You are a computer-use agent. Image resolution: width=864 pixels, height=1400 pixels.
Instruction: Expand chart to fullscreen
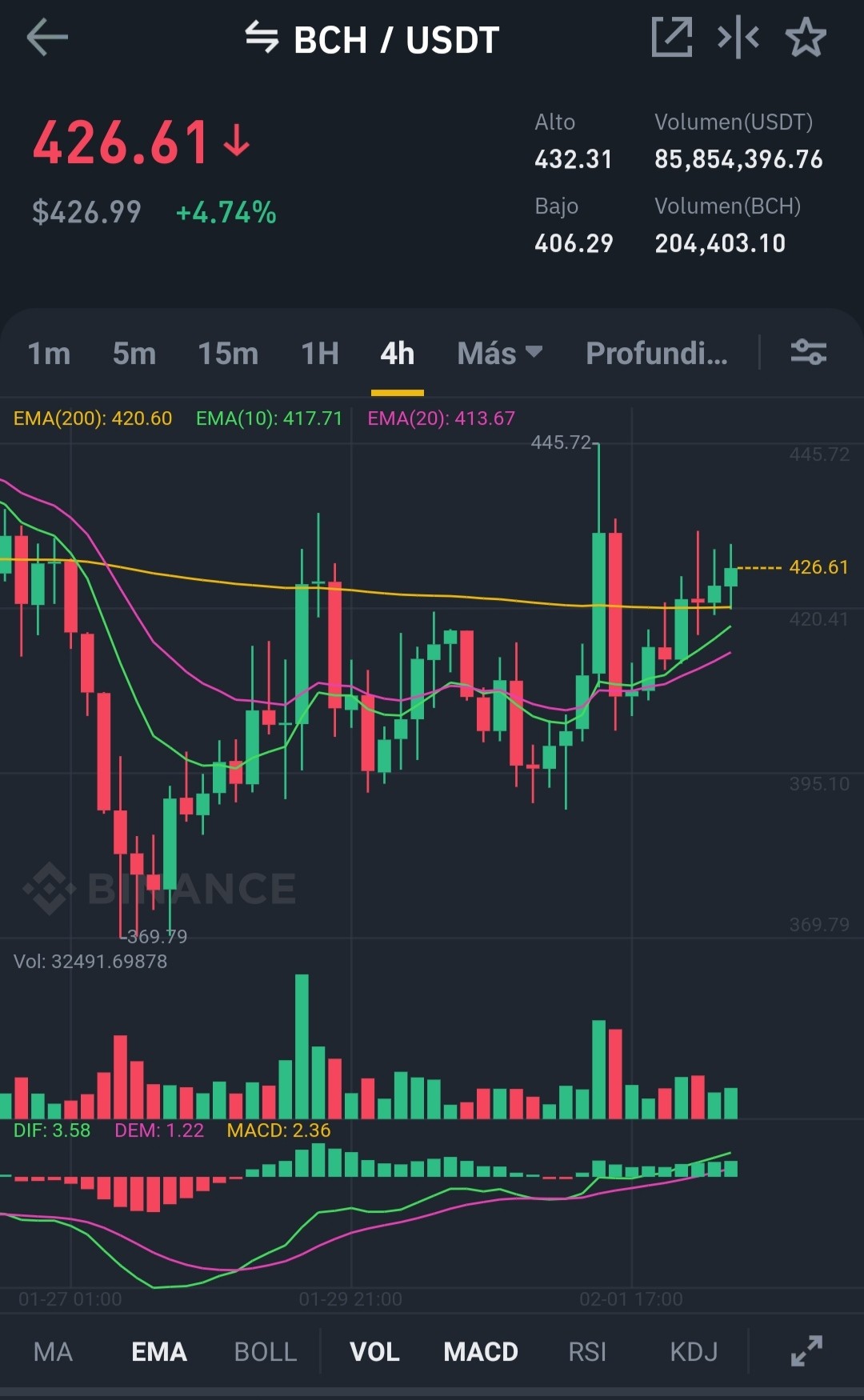tap(806, 1351)
